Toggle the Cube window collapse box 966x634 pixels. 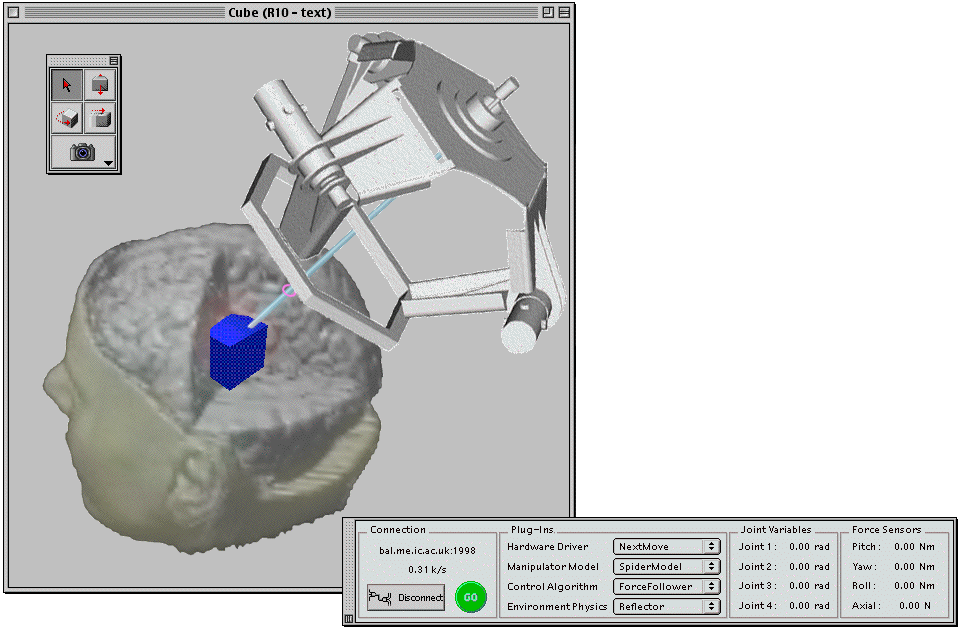tap(565, 12)
